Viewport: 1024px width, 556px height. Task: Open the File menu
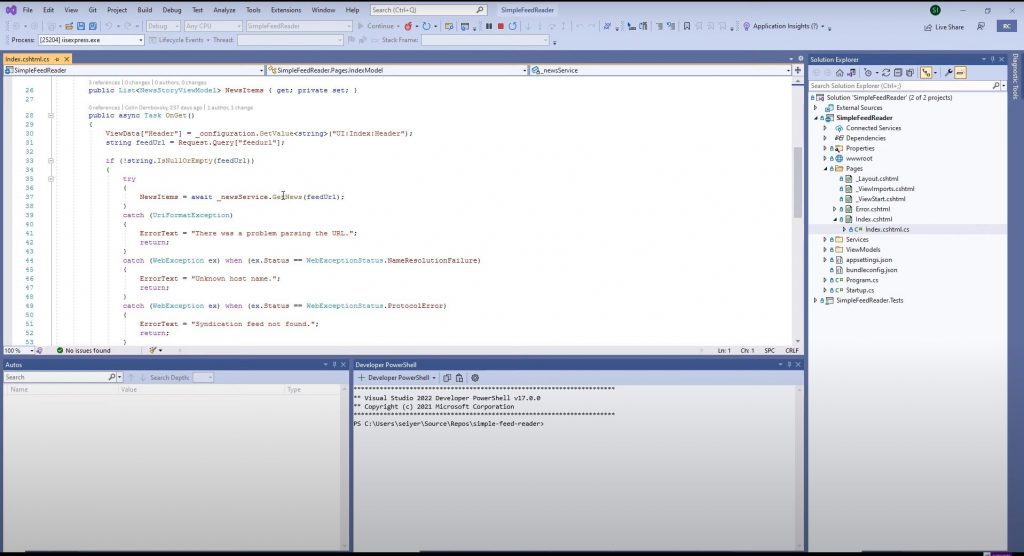pos(27,10)
